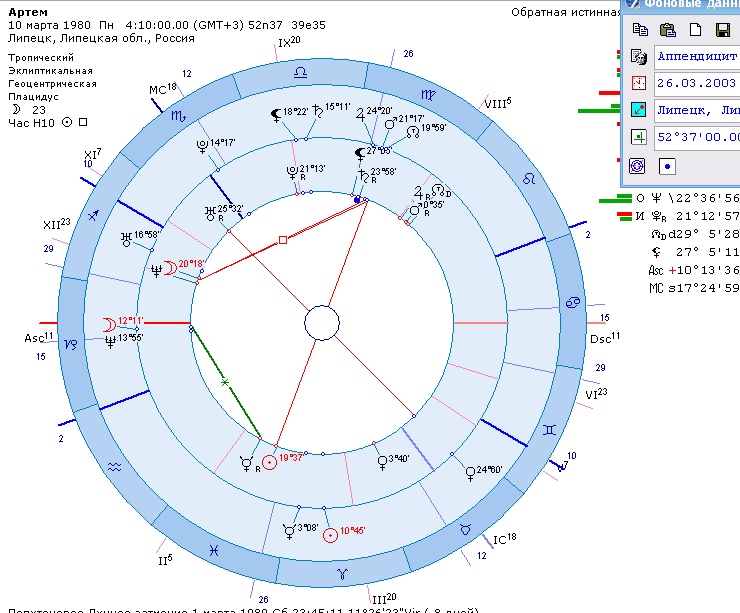
Task: Click the Липецк location field
Action: point(698,110)
